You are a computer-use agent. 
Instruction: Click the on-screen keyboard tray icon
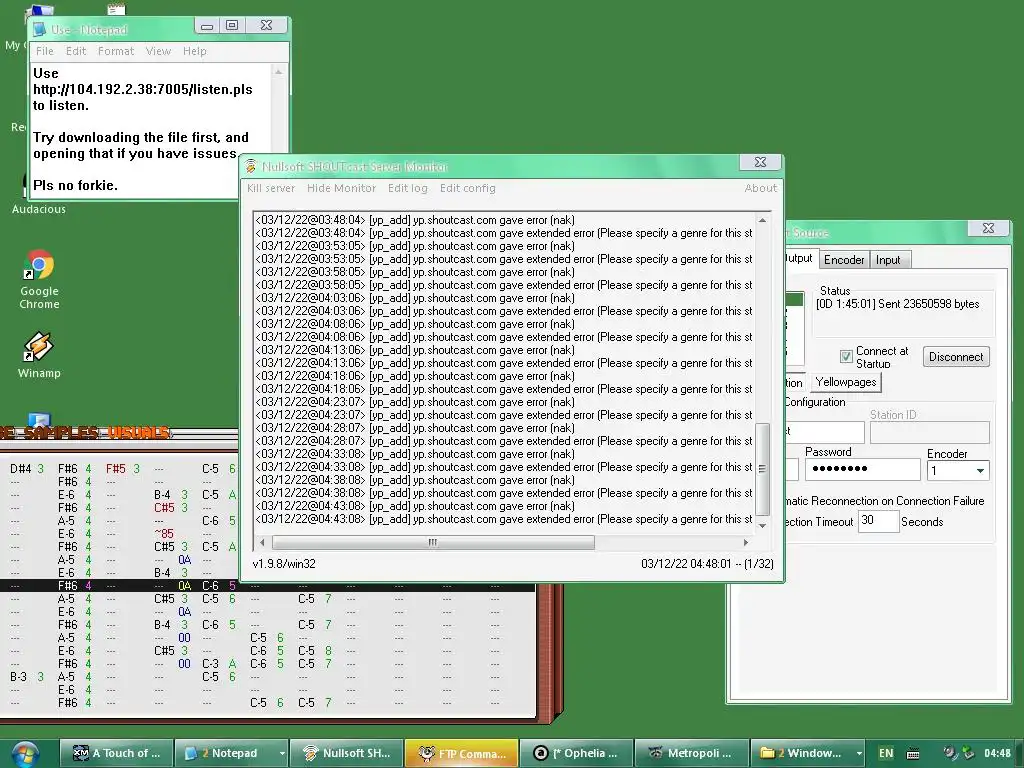pyautogui.click(x=913, y=754)
